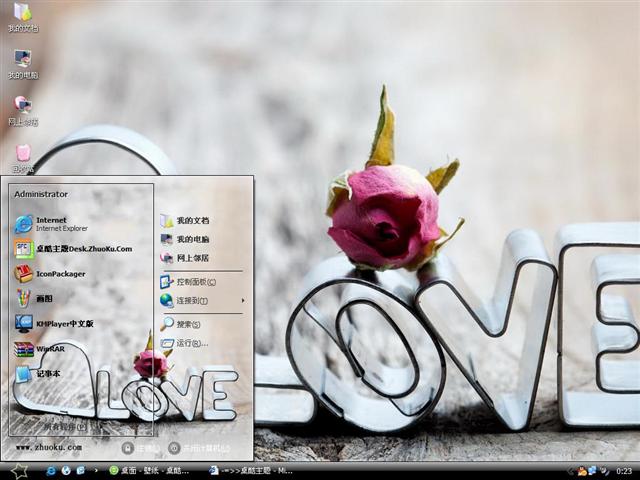Click the star Start button on the taskbar

(x=18, y=470)
